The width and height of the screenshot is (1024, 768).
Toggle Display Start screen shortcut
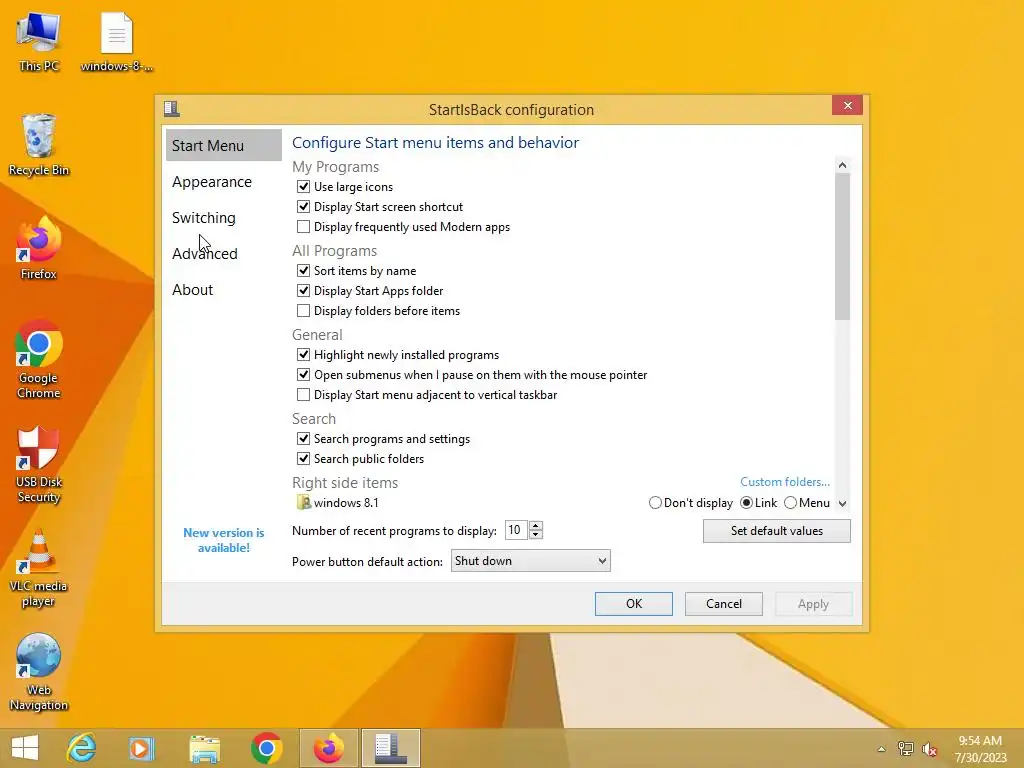click(303, 207)
